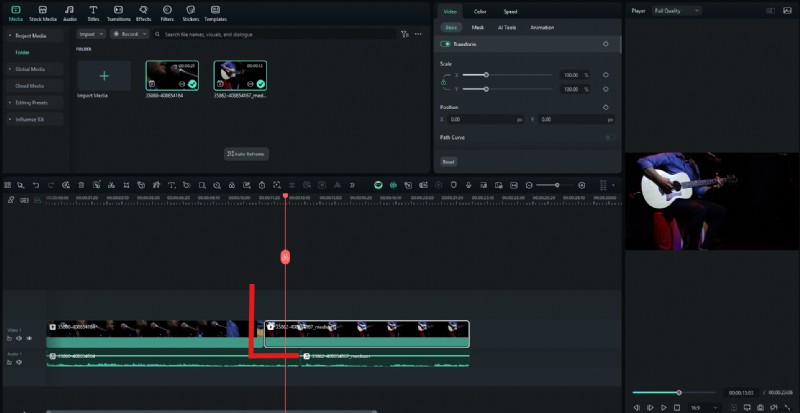The image size is (800, 413).
Task: Click the Stop button in player
Action: (677, 408)
